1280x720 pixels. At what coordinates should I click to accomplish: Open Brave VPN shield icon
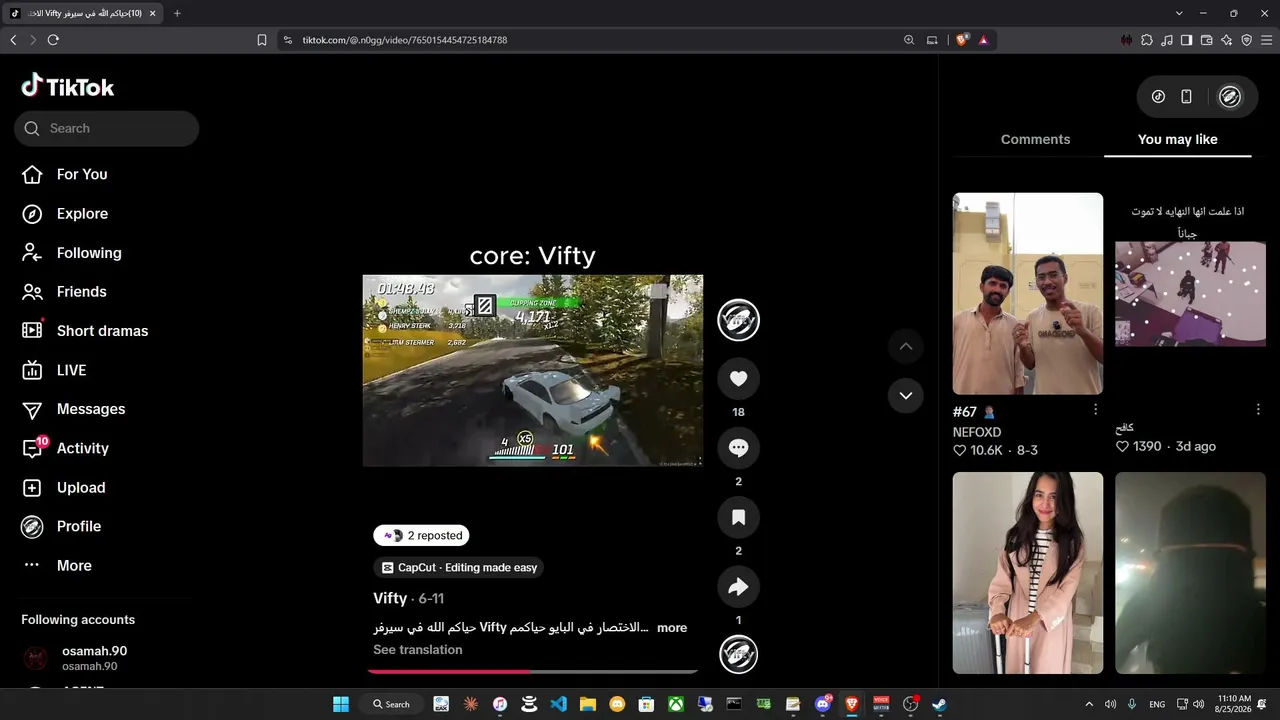coord(1246,40)
